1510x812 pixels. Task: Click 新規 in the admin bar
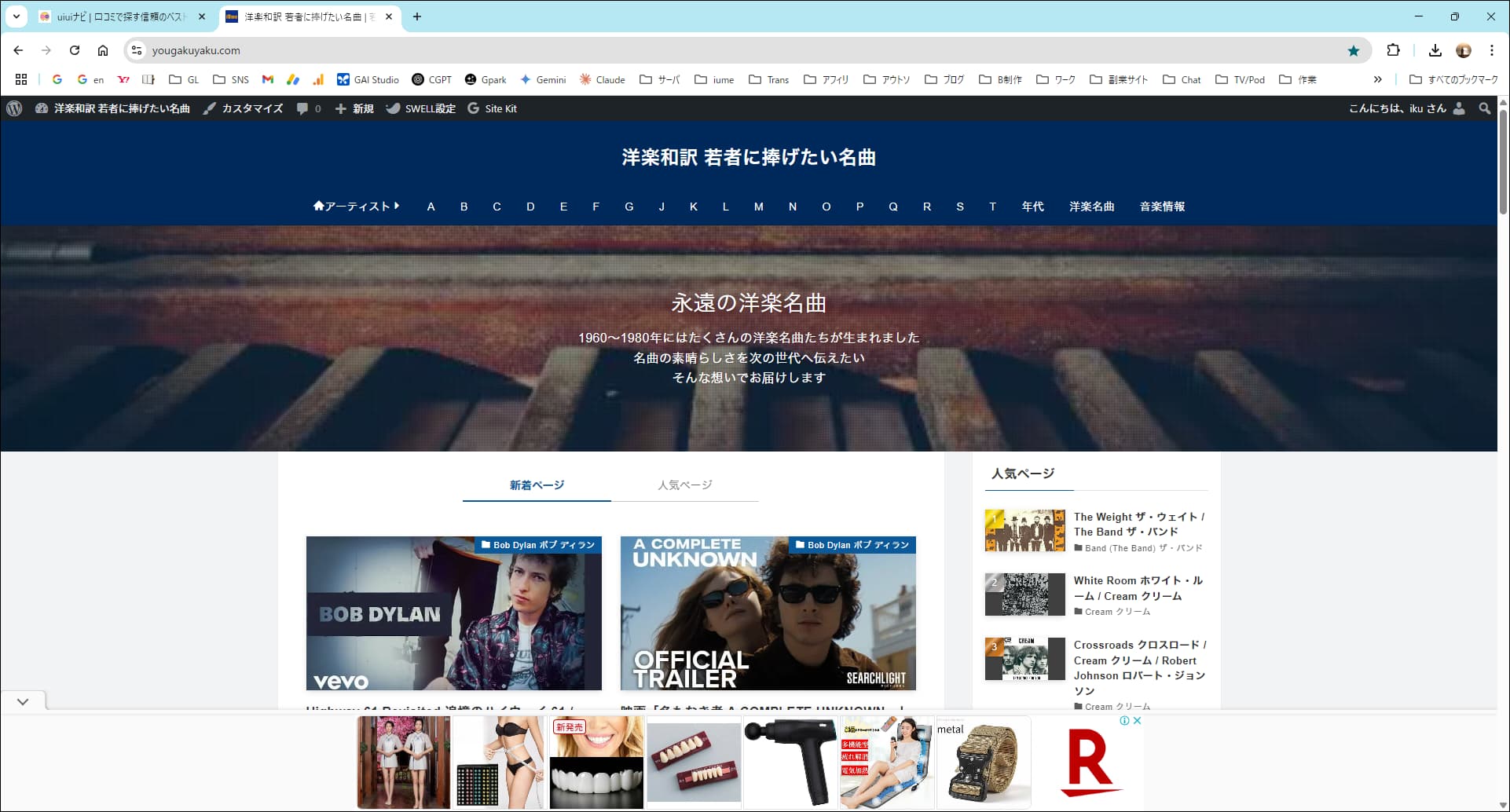pos(354,108)
